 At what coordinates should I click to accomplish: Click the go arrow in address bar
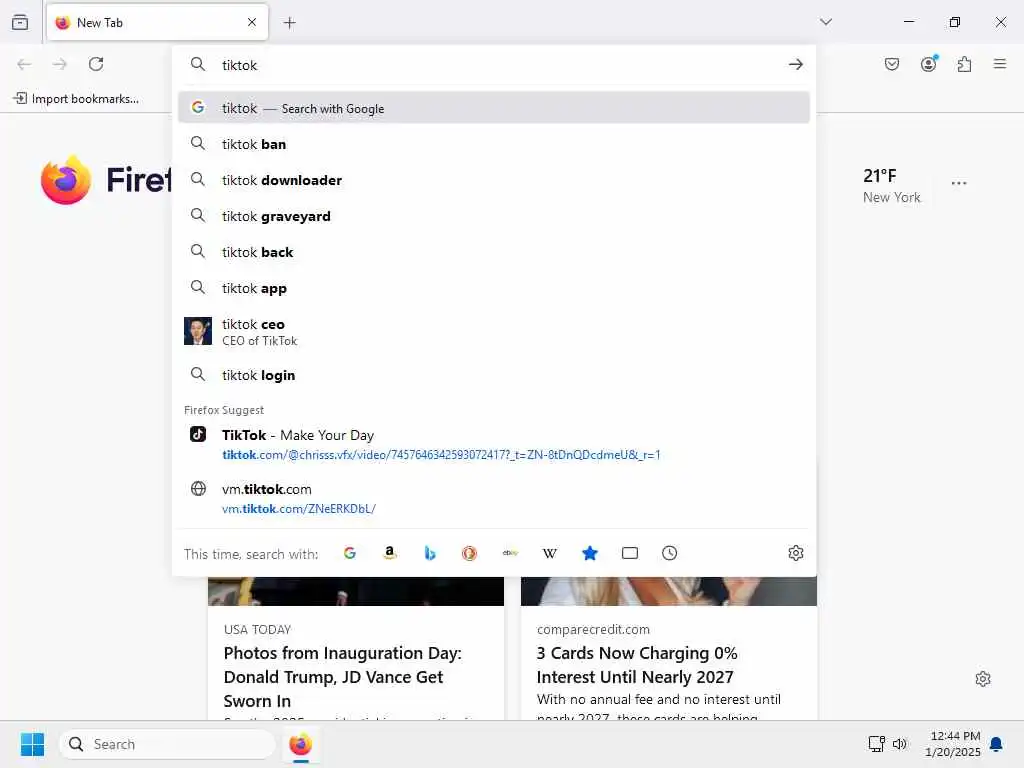[795, 64]
